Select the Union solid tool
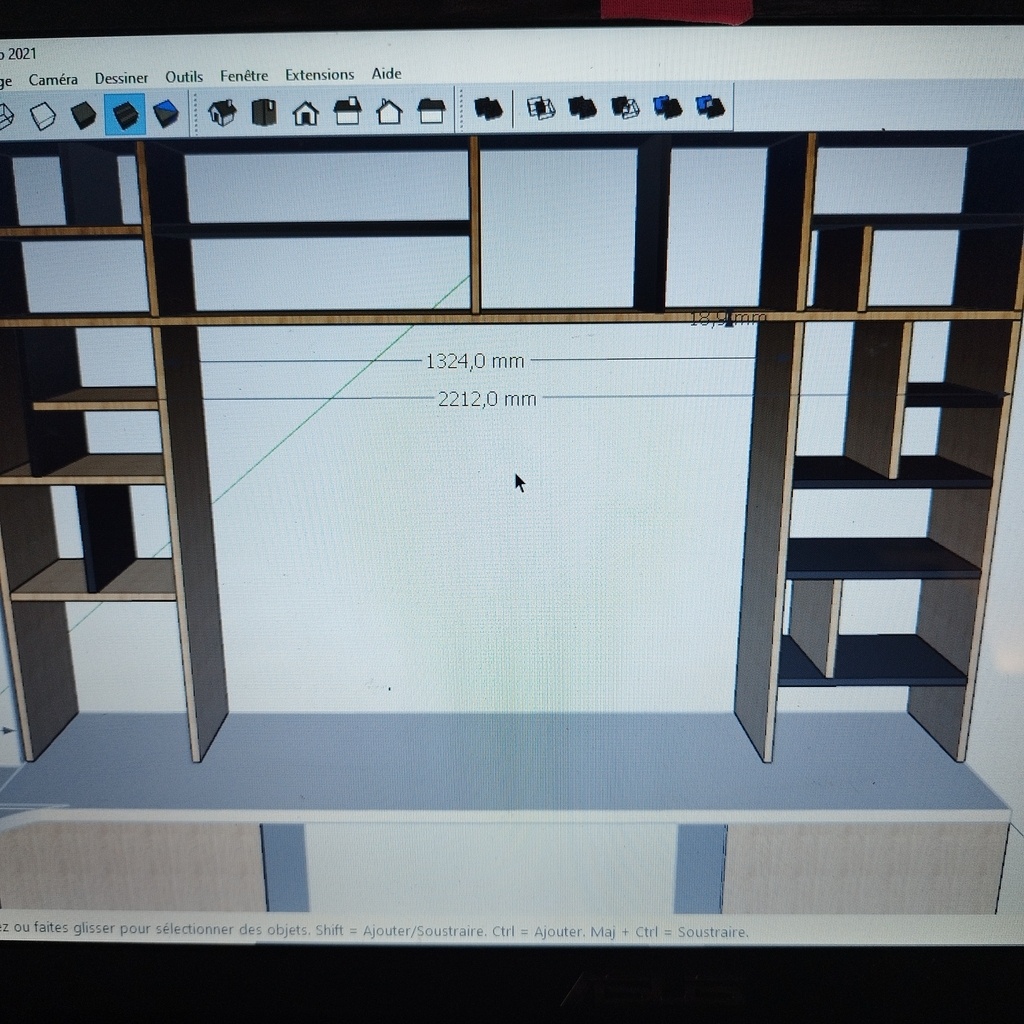The width and height of the screenshot is (1024, 1024). (583, 108)
